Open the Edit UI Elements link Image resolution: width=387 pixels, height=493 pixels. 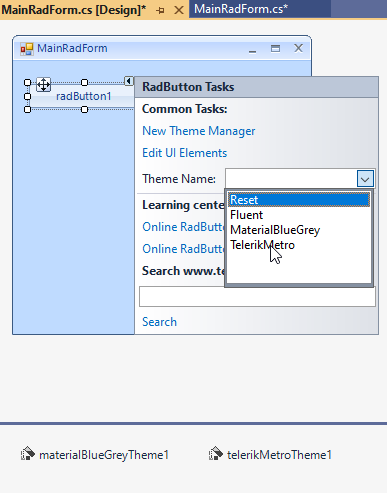(x=185, y=153)
